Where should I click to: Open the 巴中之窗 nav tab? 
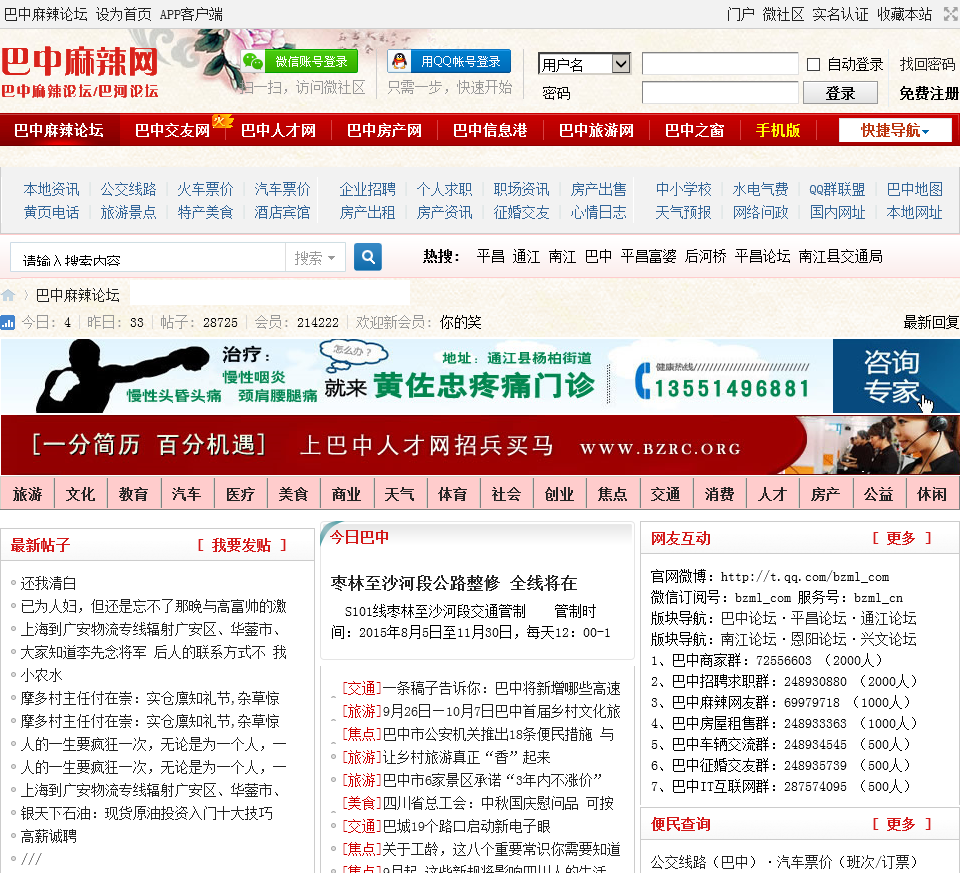[x=694, y=130]
